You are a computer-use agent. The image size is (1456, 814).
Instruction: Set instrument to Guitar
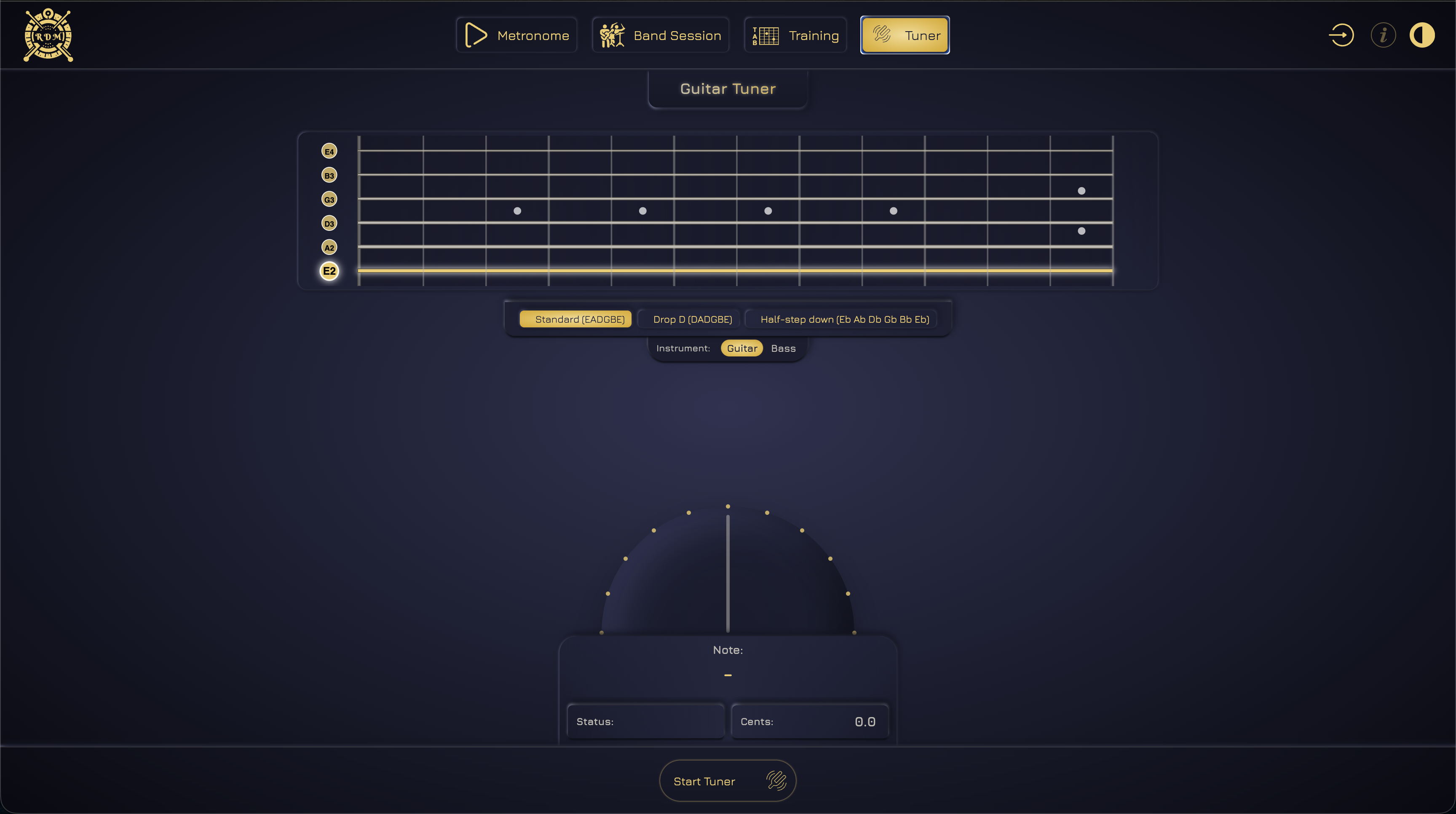click(x=741, y=348)
